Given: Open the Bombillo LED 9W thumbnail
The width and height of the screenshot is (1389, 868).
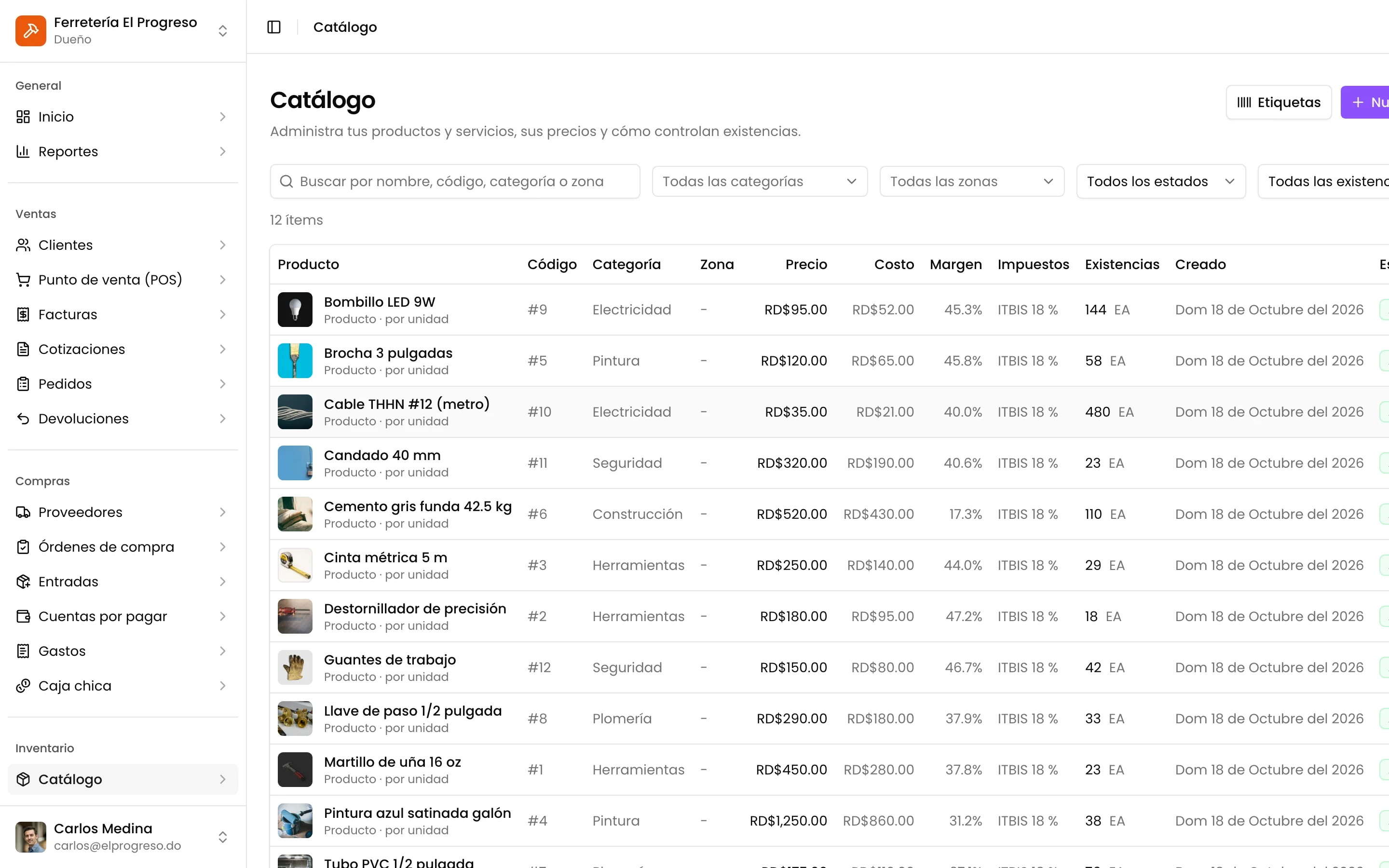Looking at the screenshot, I should 295,310.
